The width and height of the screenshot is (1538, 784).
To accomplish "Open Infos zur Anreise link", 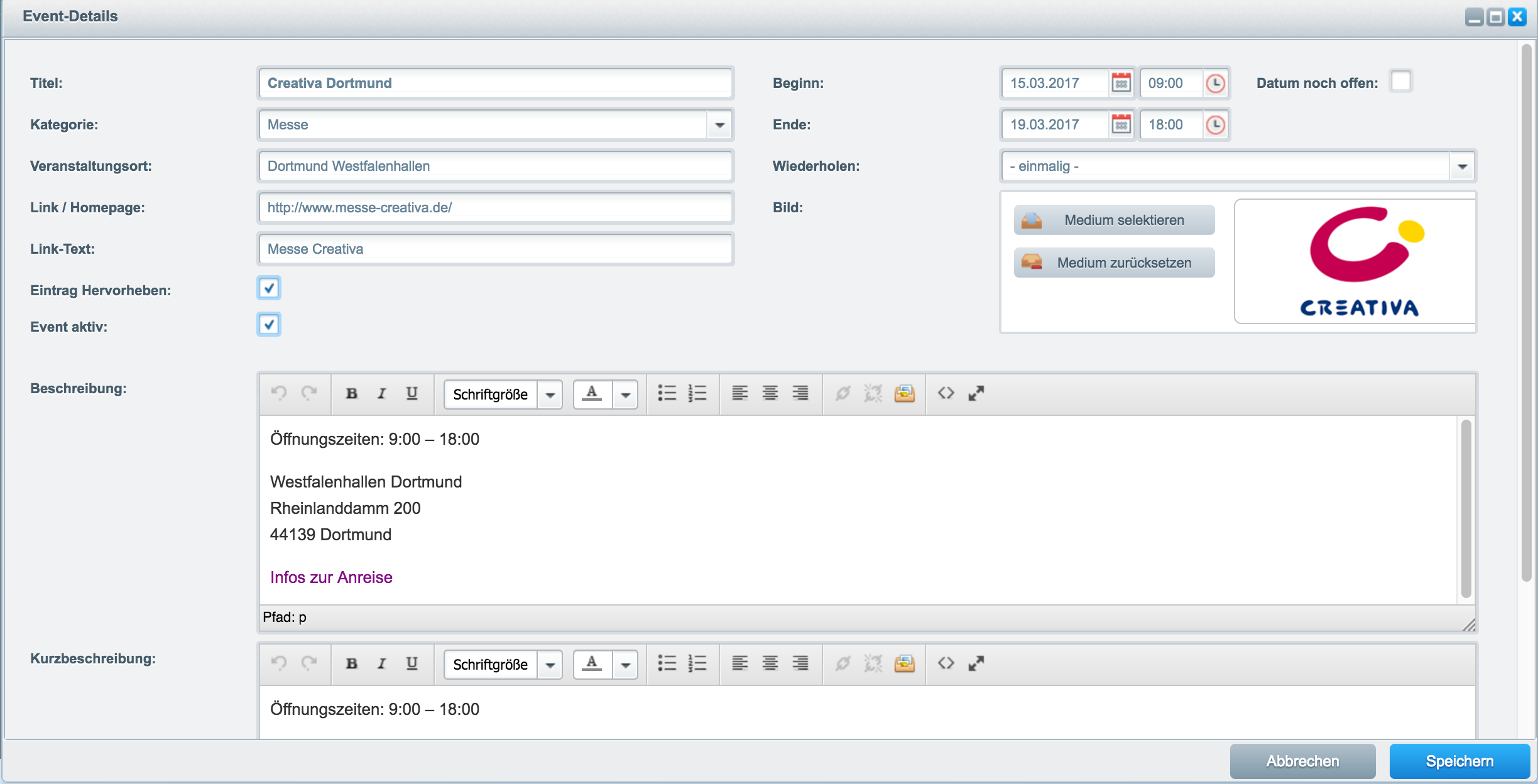I will click(331, 577).
